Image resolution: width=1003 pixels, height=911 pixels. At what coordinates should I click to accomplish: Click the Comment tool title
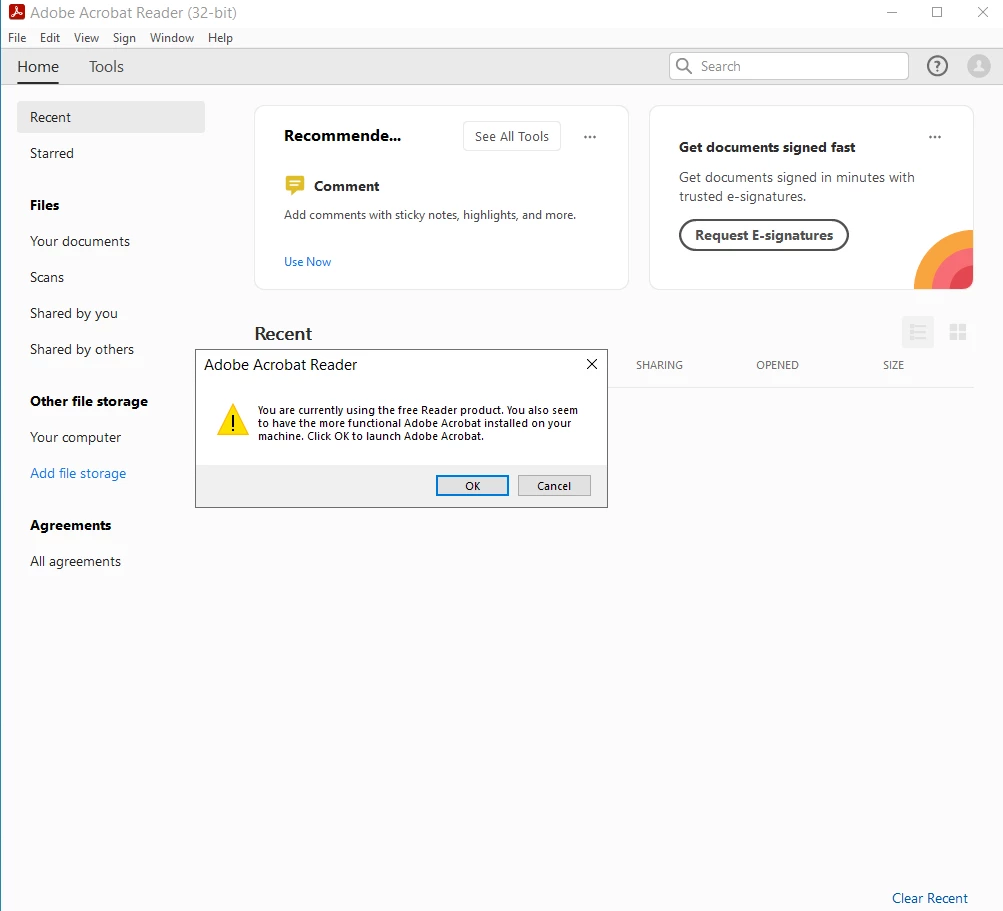pos(346,186)
